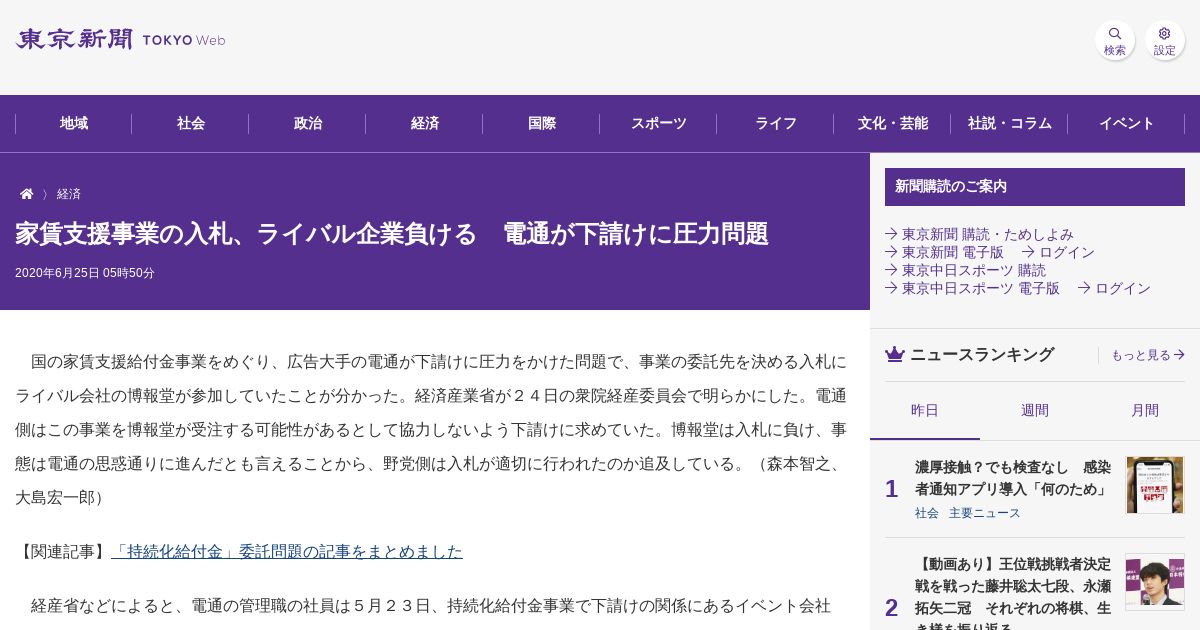
Task: Open the smartphone app thumbnail for ranking 1
Action: pyautogui.click(x=1155, y=485)
